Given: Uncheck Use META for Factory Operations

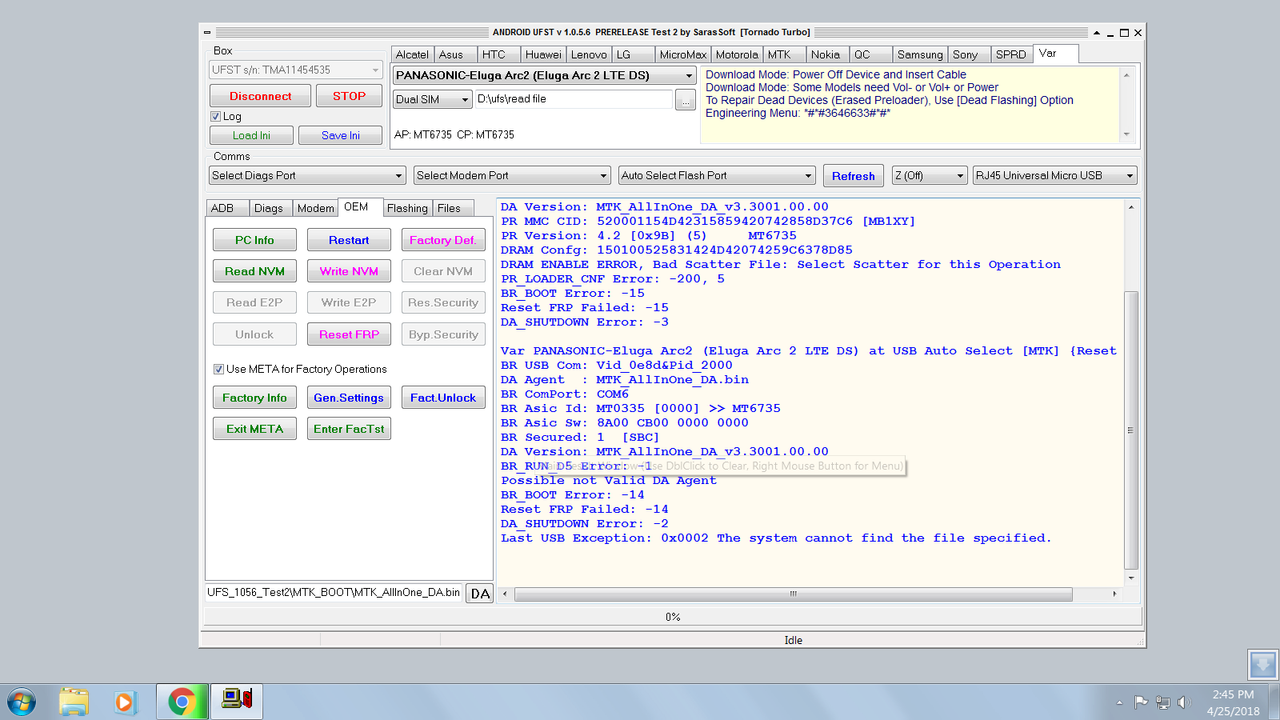Looking at the screenshot, I should (219, 369).
